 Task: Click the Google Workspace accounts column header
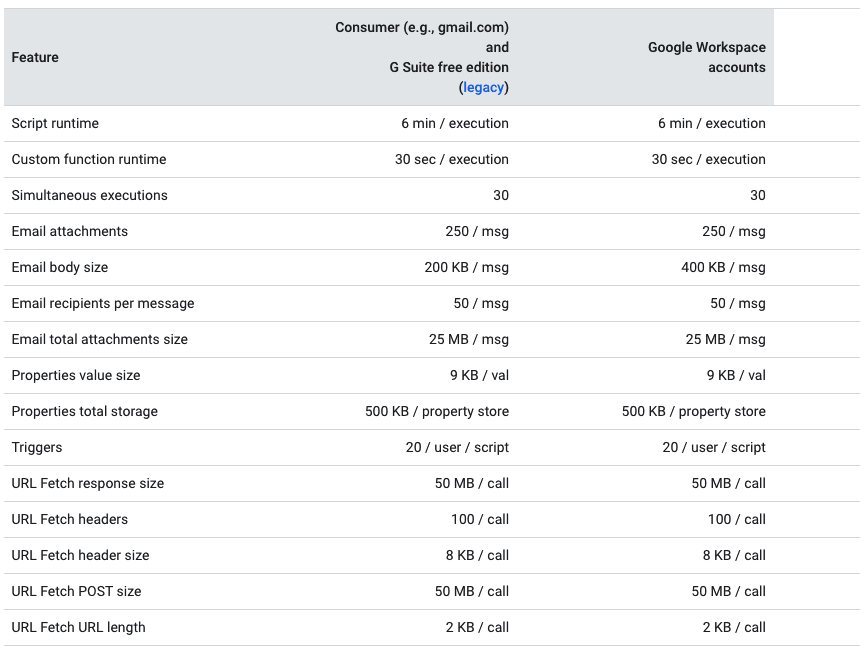[706, 57]
